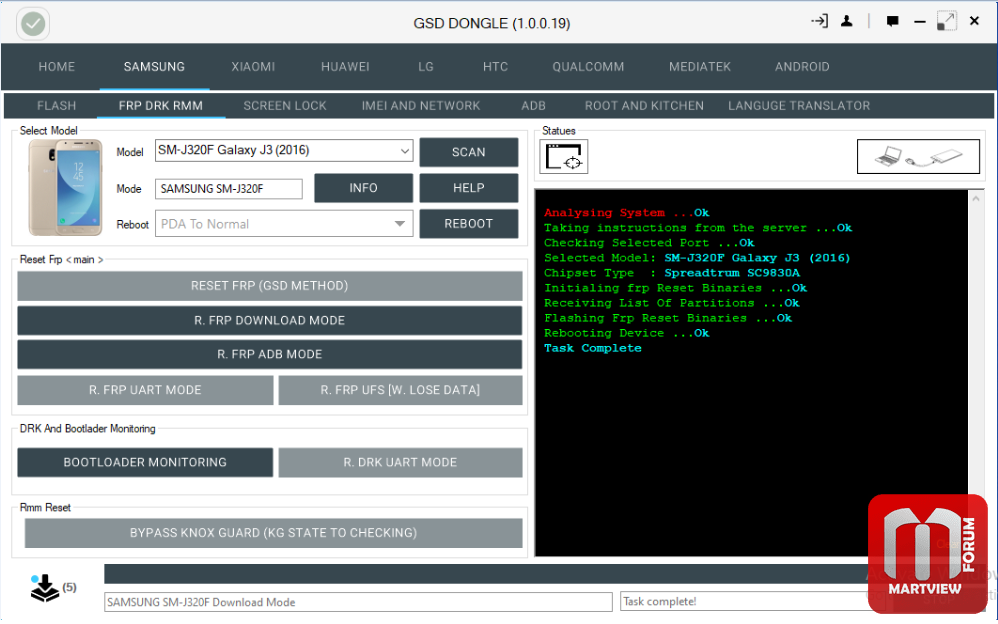This screenshot has height=624, width=998.
Task: Click the login arrow icon in title bar
Action: tap(819, 21)
